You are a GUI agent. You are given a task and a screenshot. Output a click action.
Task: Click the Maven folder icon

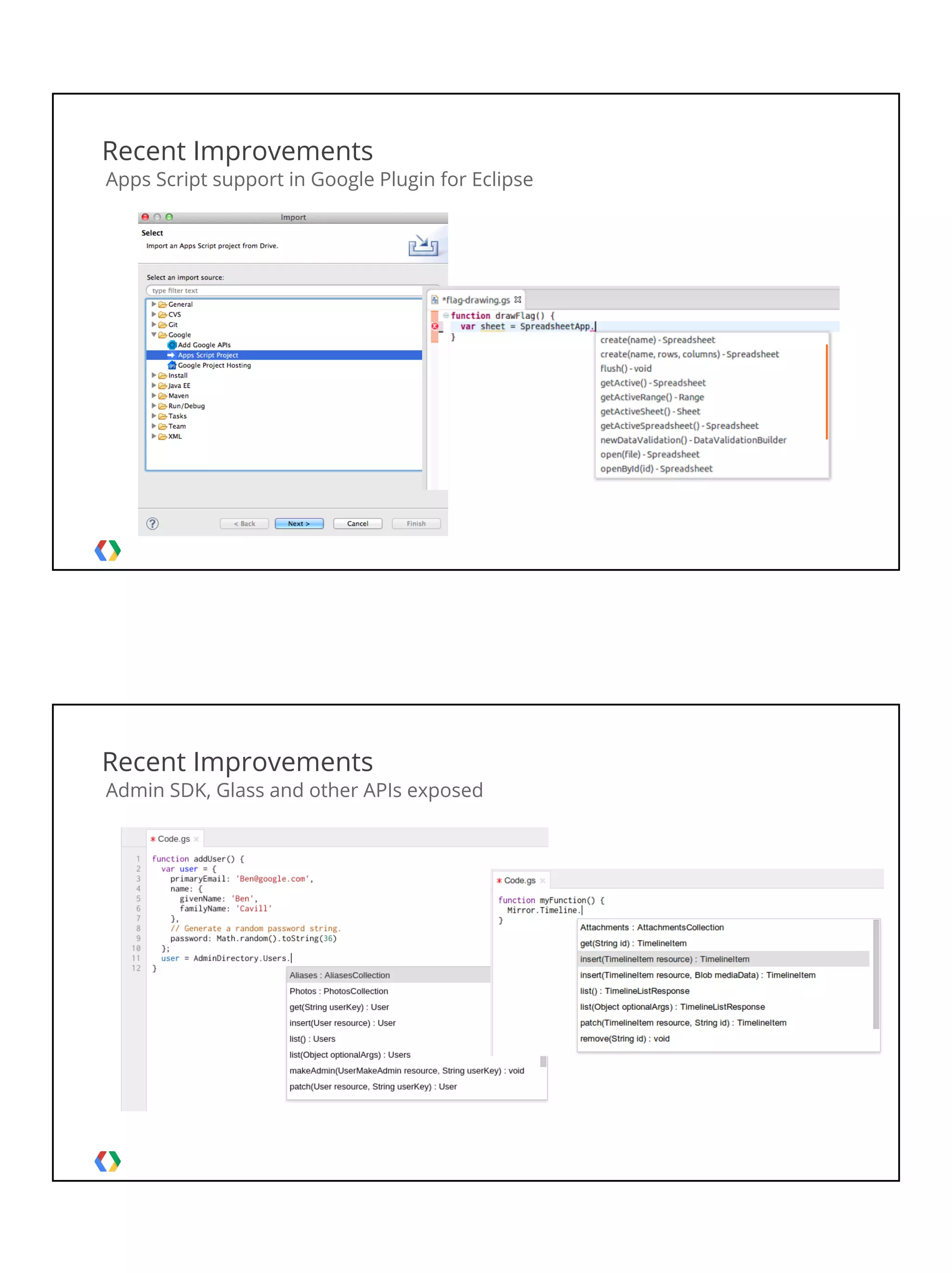pos(163,395)
